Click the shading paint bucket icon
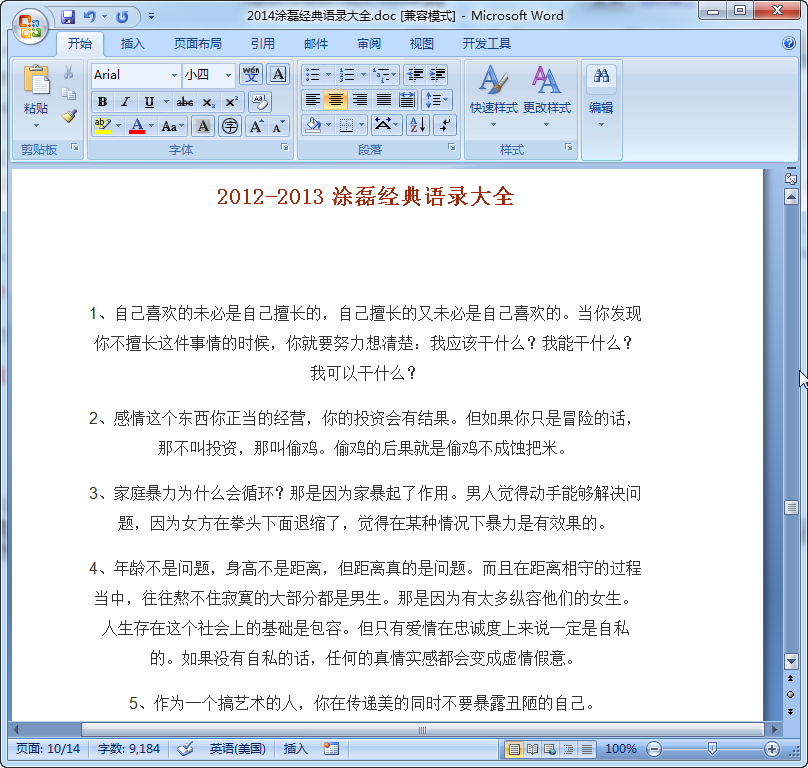 pos(312,125)
